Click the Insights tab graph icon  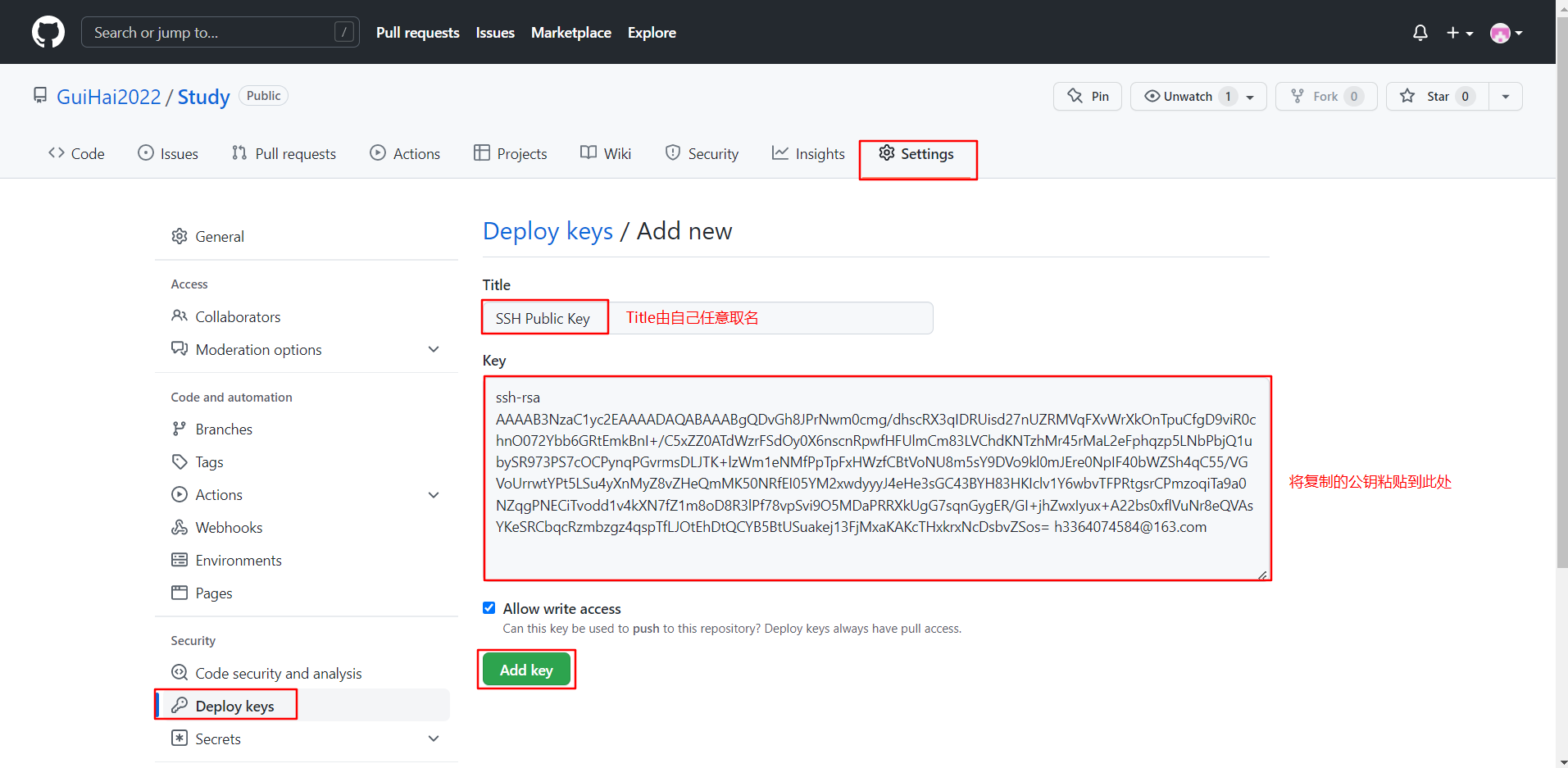coord(780,153)
